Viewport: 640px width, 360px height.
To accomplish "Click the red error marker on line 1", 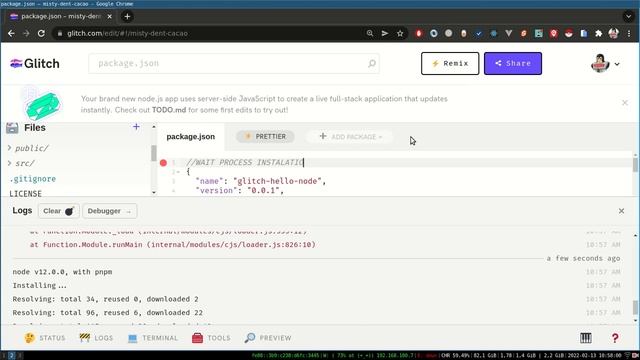I will [163, 163].
